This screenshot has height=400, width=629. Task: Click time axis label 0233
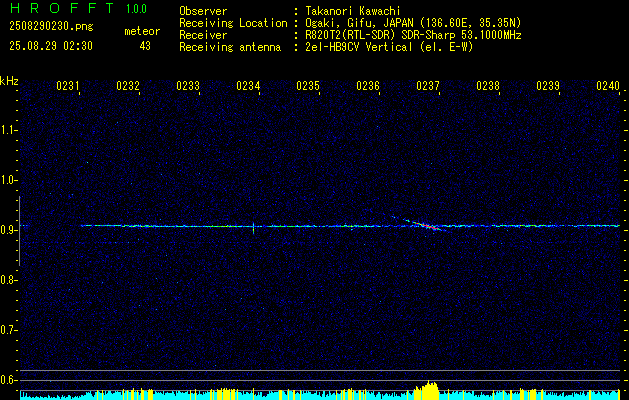point(188,86)
